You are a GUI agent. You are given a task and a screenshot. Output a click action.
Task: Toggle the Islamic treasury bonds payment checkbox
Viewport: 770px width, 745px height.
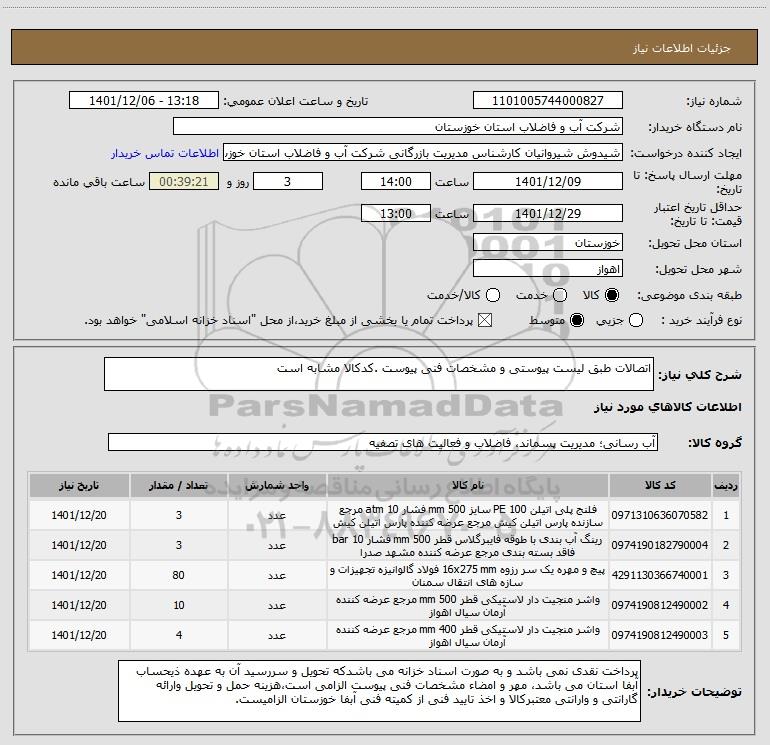(x=485, y=320)
